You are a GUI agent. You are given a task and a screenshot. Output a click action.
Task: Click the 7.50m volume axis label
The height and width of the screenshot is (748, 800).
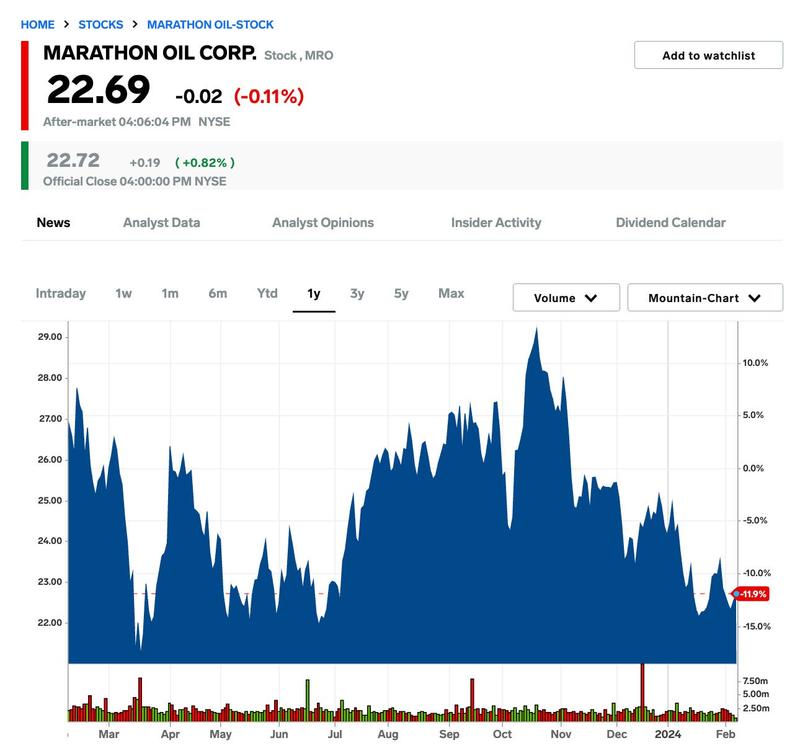point(755,681)
